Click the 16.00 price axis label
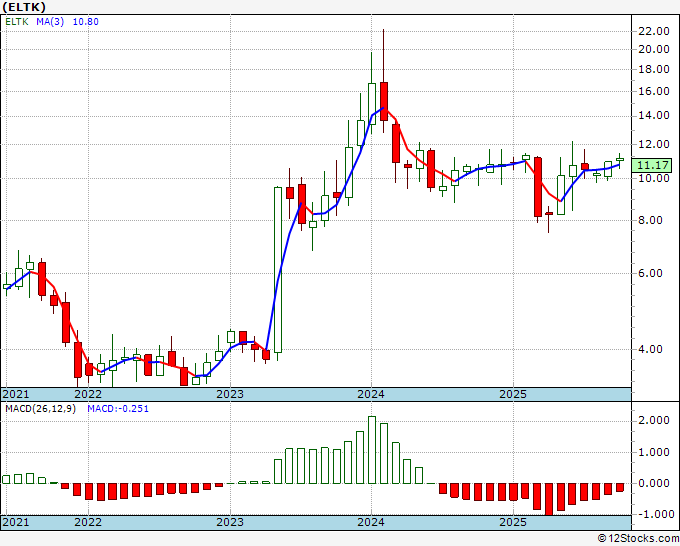Viewport: 680px width, 546px height. (x=654, y=91)
